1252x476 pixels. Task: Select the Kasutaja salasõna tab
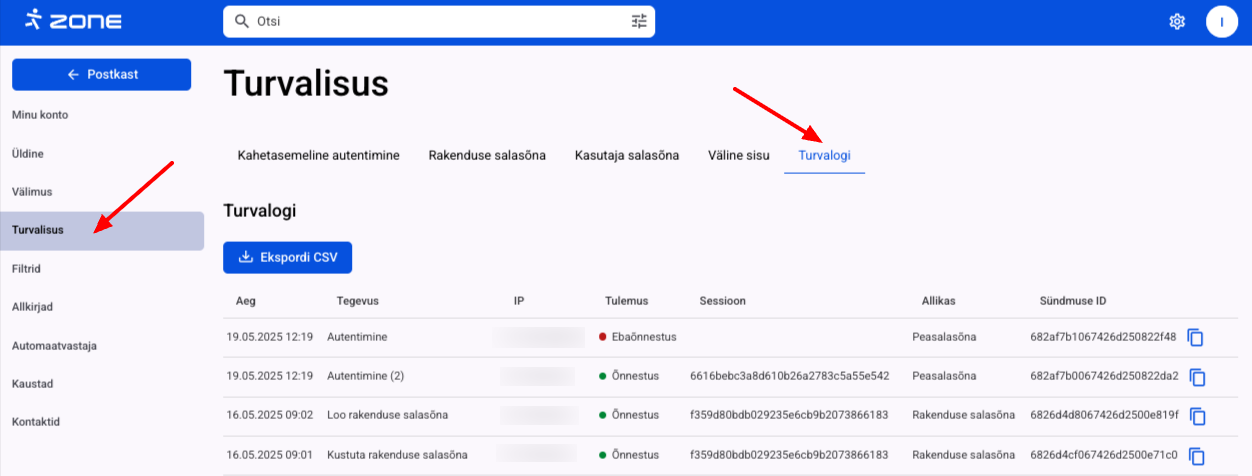click(x=627, y=156)
